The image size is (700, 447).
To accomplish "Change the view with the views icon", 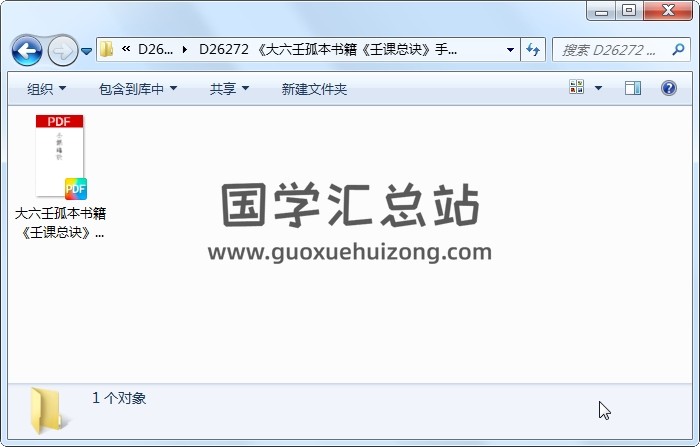I will tap(576, 87).
